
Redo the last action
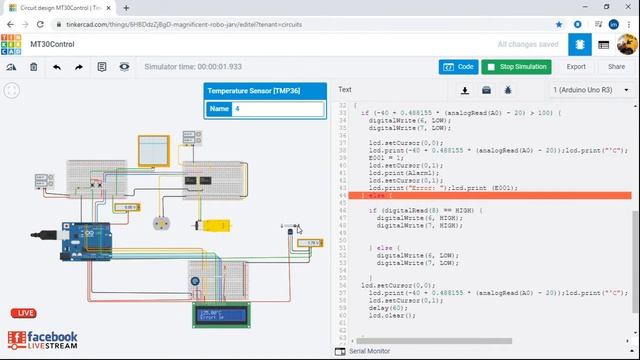pos(79,67)
